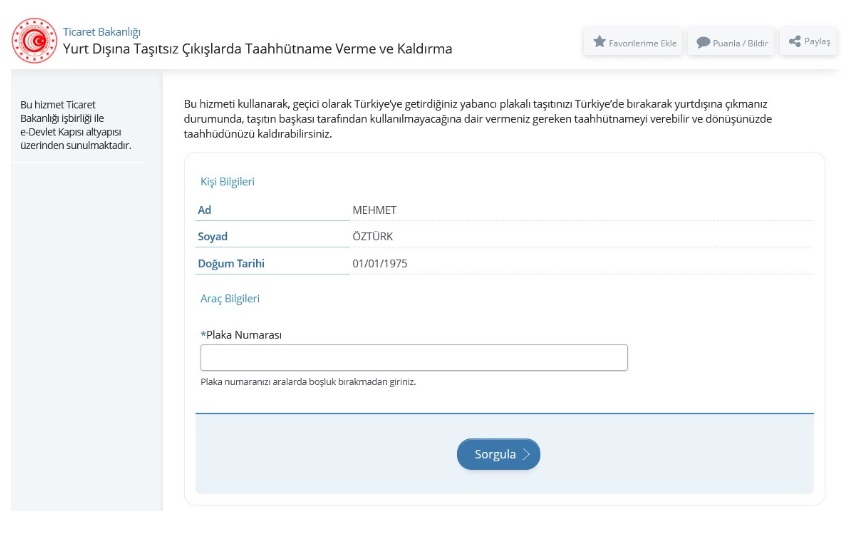The image size is (860, 544).
Task: Click the share icon next to Paylaş
Action: [x=795, y=41]
